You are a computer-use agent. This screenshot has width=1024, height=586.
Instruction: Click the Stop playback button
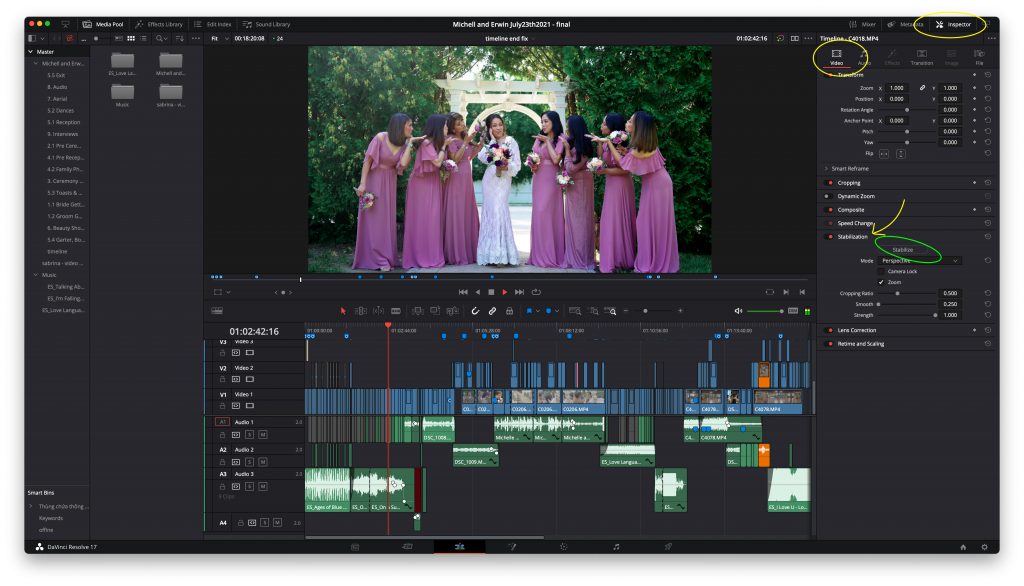click(491, 291)
